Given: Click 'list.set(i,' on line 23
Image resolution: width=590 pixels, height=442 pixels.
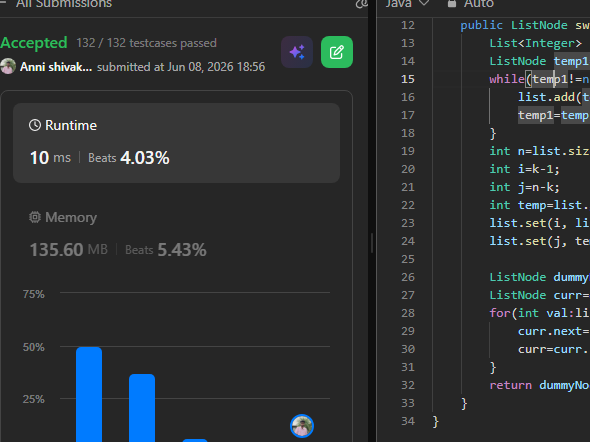Looking at the screenshot, I should (x=528, y=223).
